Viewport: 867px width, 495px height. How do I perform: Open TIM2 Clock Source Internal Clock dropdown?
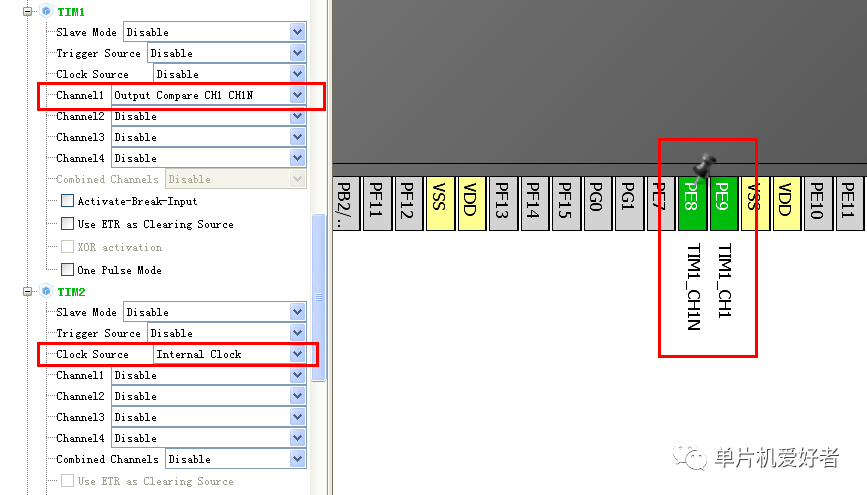(229, 354)
